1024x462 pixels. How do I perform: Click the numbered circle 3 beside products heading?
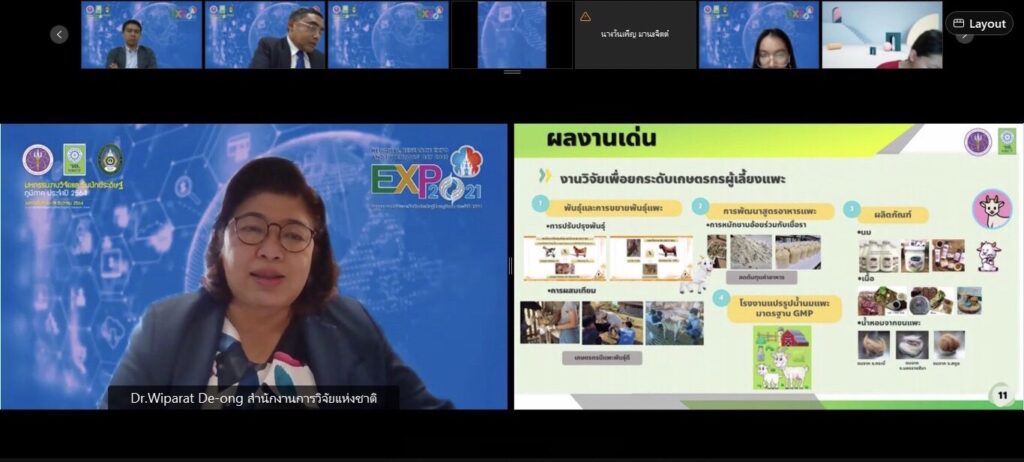click(851, 209)
